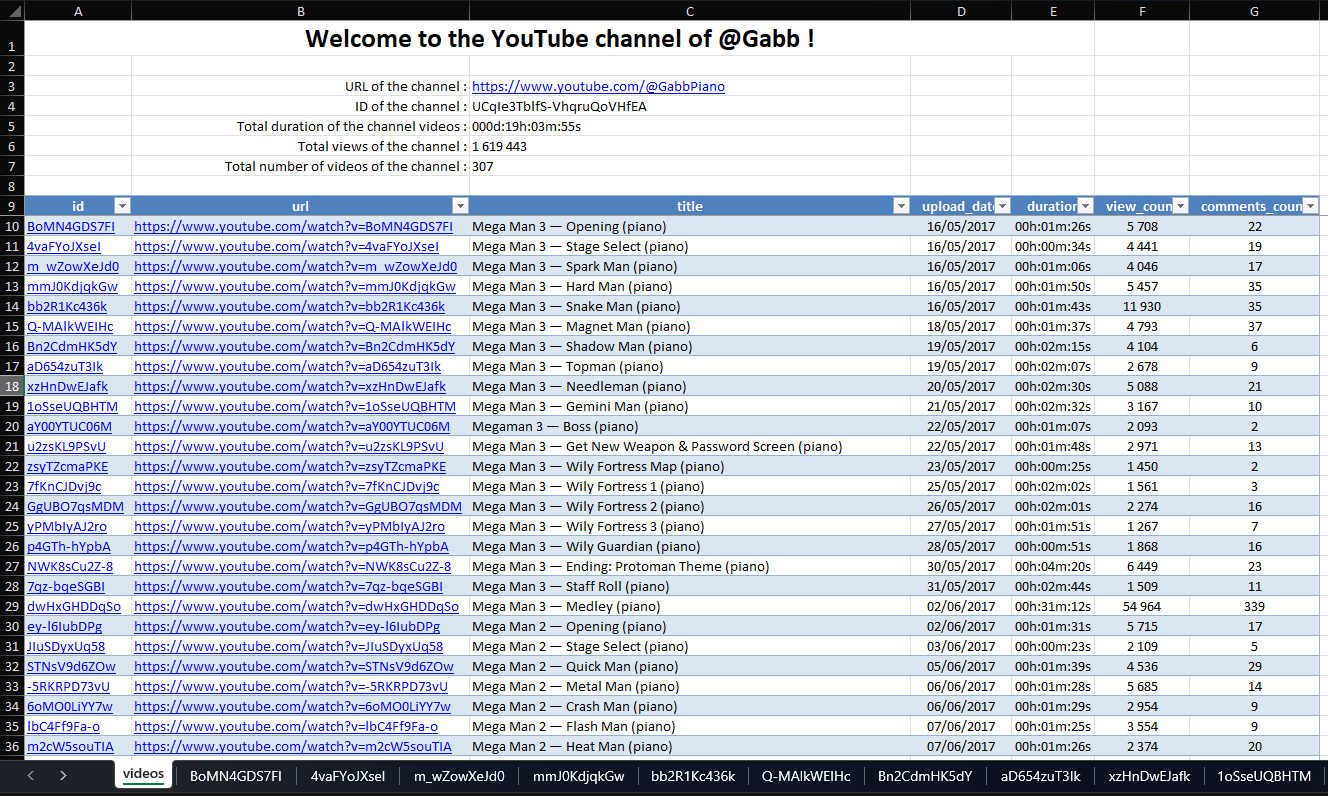This screenshot has width=1328, height=796.
Task: Open the watch URL ending in 7fKnCJDvj9c
Action: coord(287,487)
